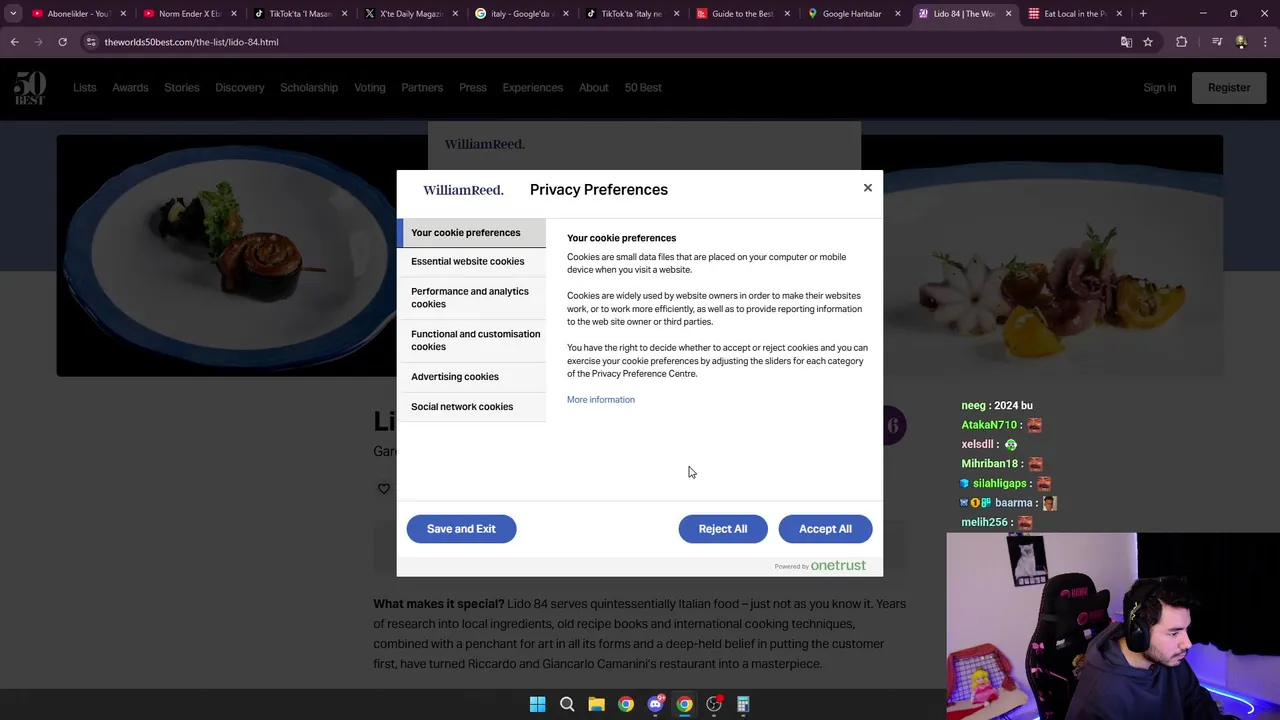Open OBS Studio from taskbar

coord(714,704)
